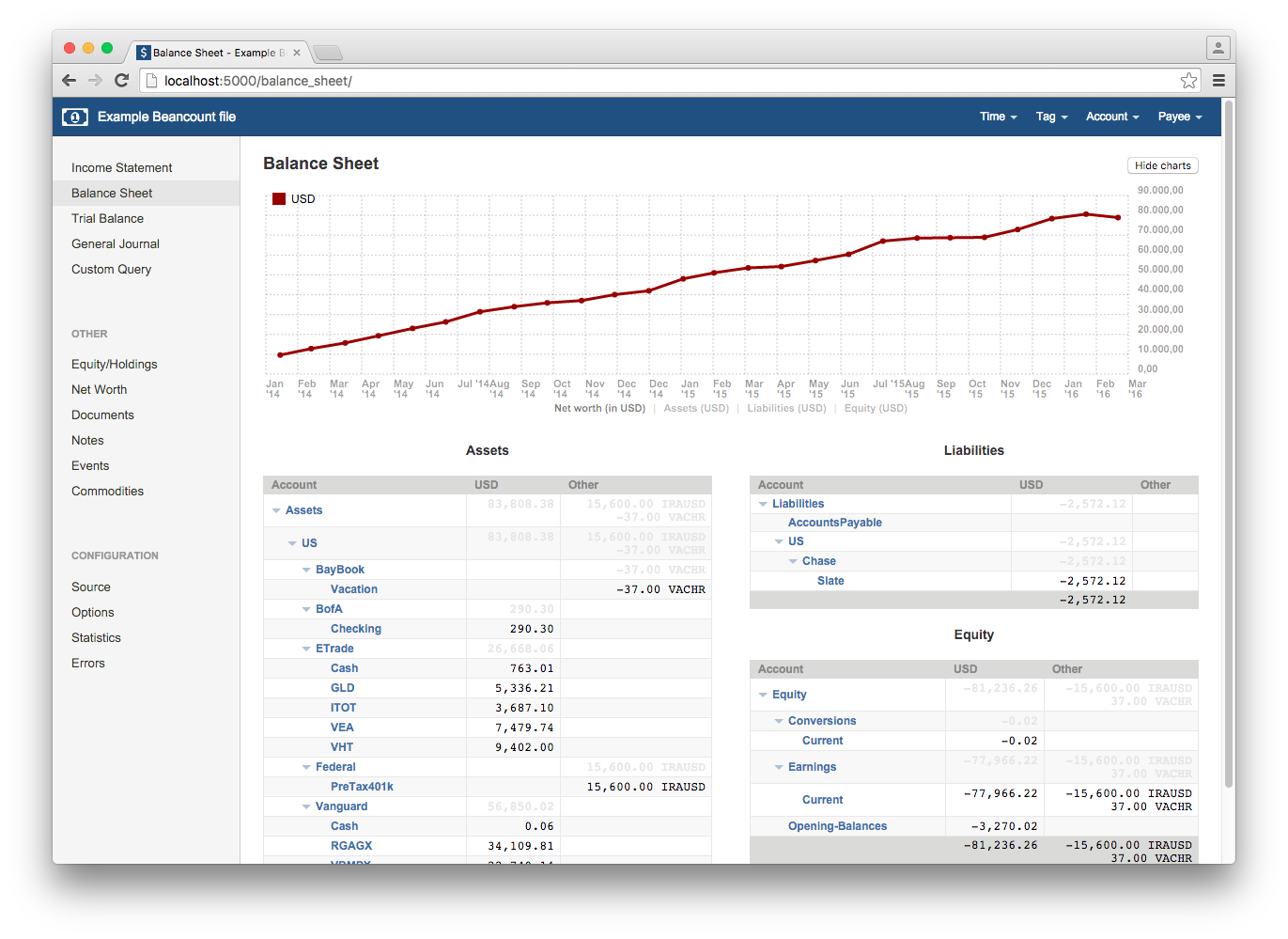Click the red USD legend swatch
Image resolution: width=1288 pixels, height=939 pixels.
coord(278,198)
